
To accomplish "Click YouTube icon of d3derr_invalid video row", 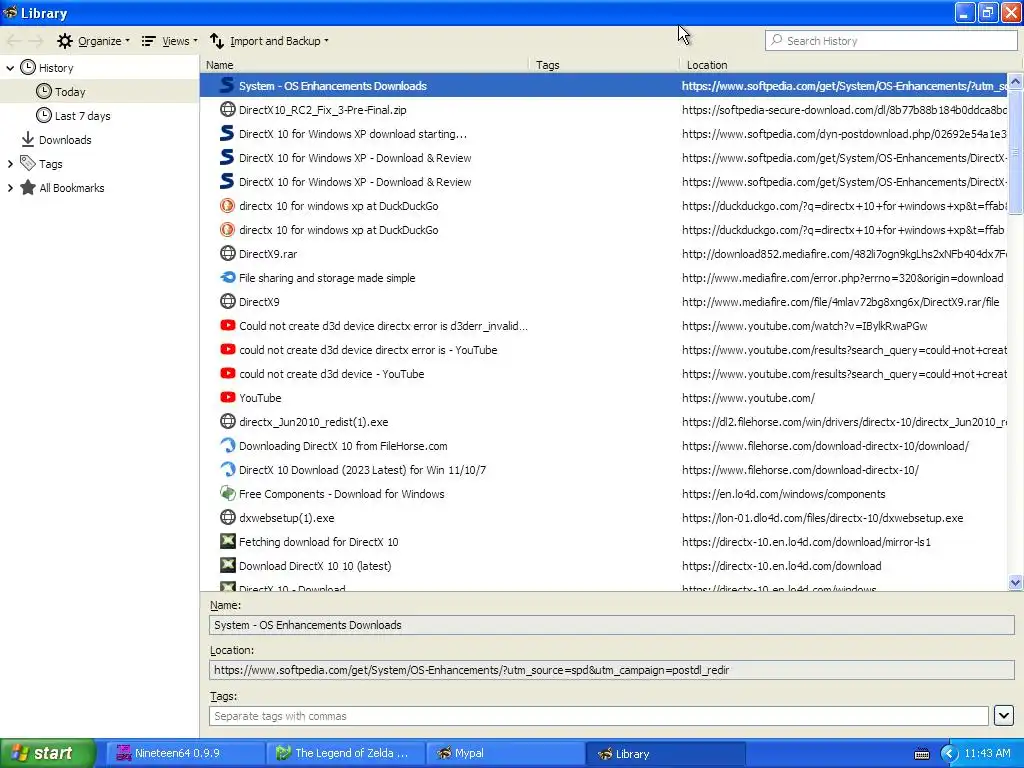I will [227, 325].
